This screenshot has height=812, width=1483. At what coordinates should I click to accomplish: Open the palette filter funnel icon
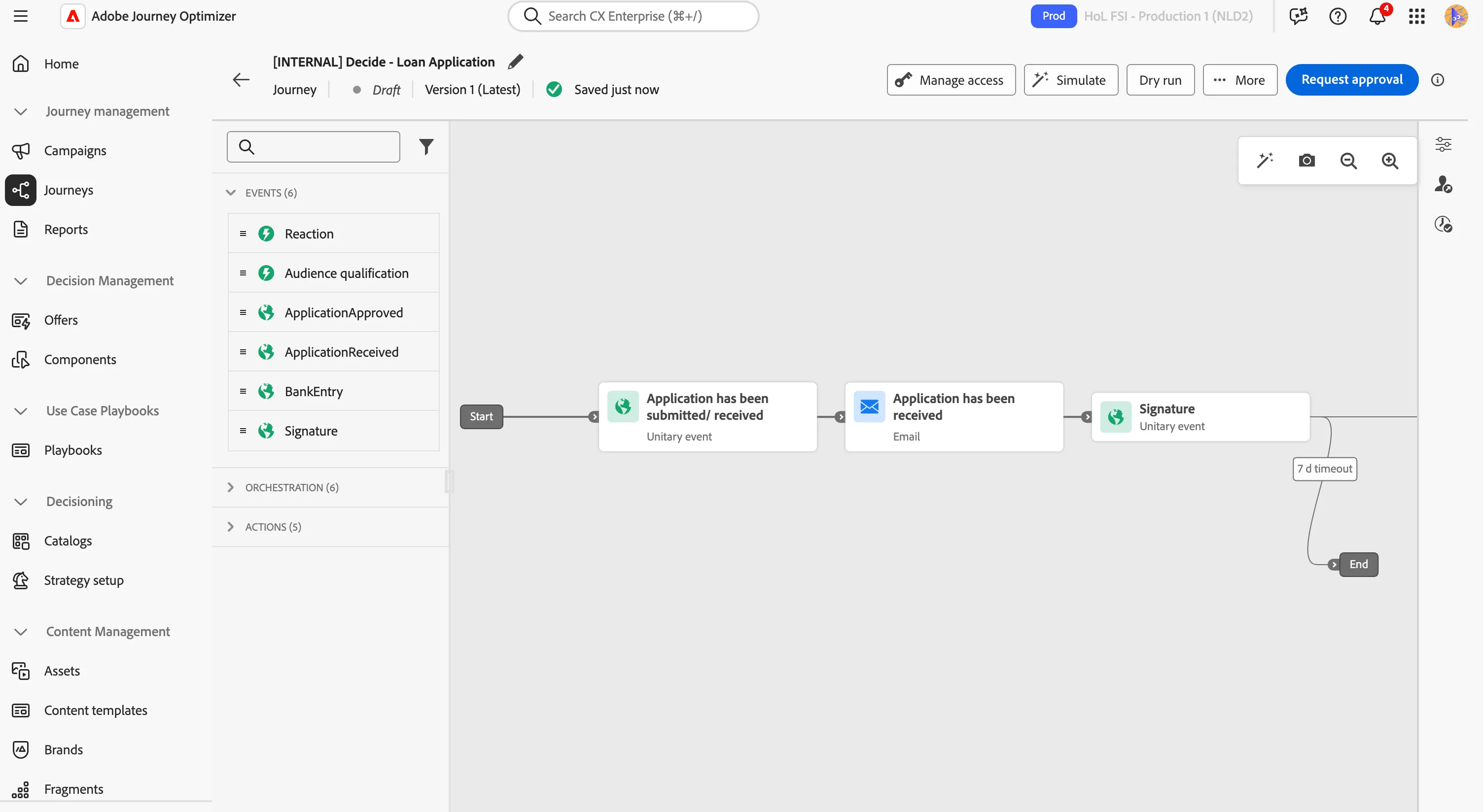(x=426, y=147)
